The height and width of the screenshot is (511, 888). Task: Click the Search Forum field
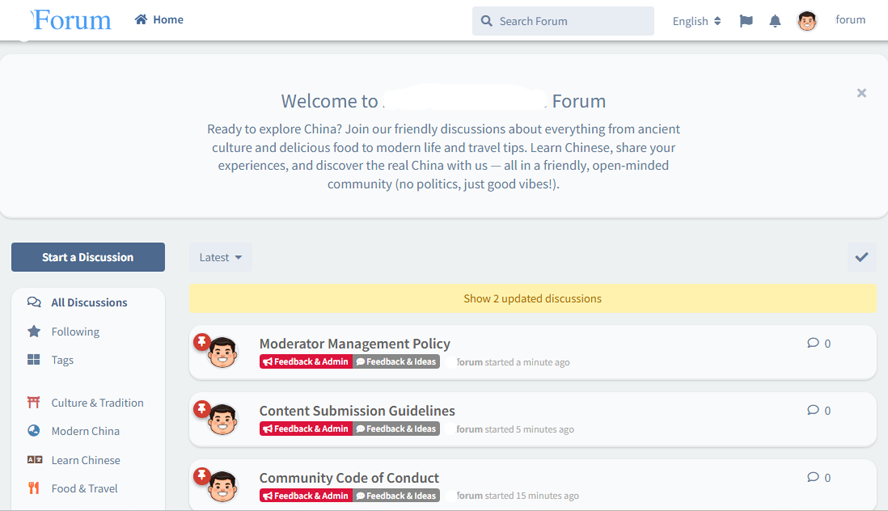point(563,21)
